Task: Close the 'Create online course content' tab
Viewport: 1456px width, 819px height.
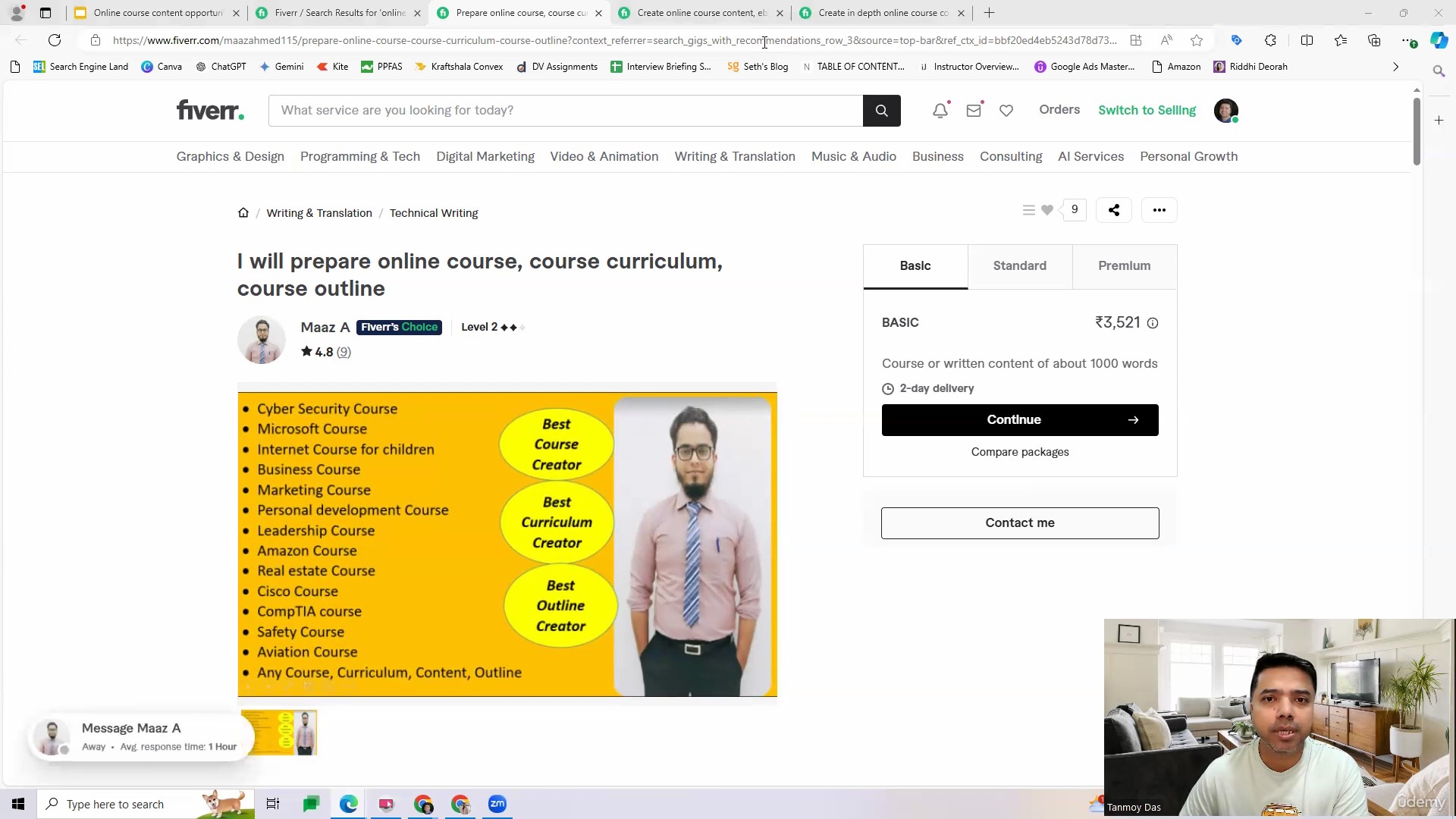Action: (780, 13)
